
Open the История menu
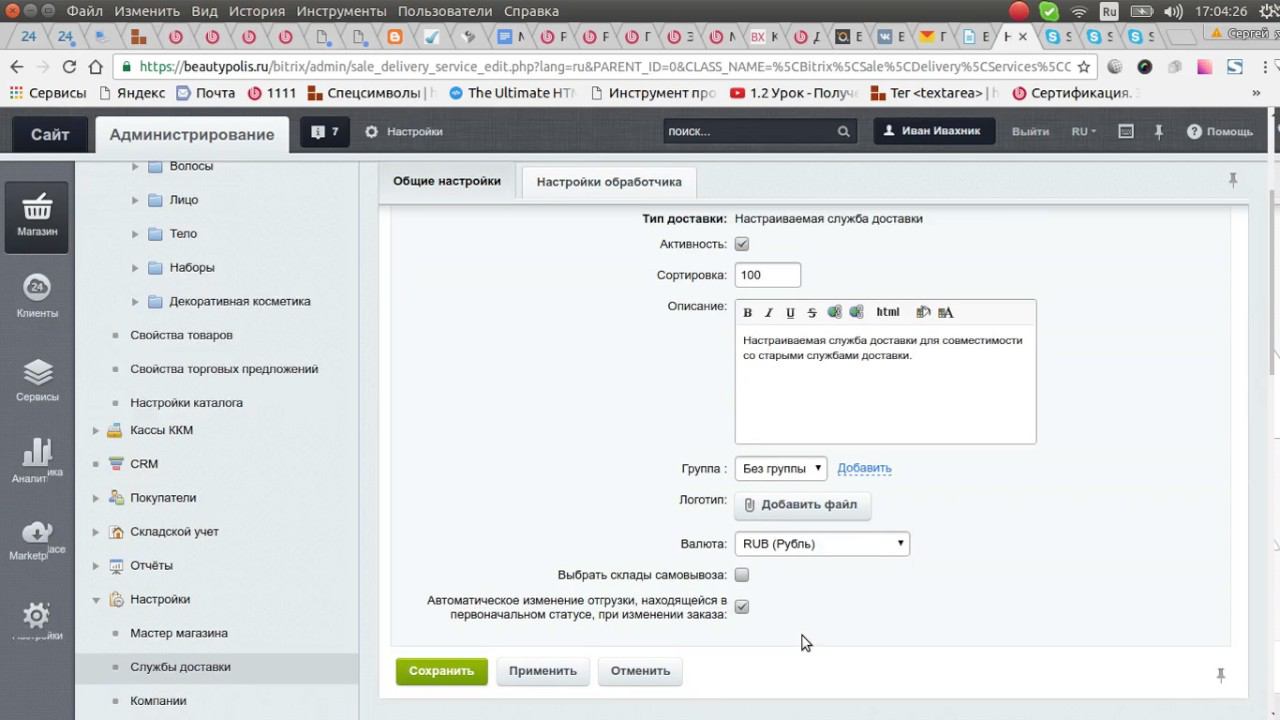(x=256, y=11)
